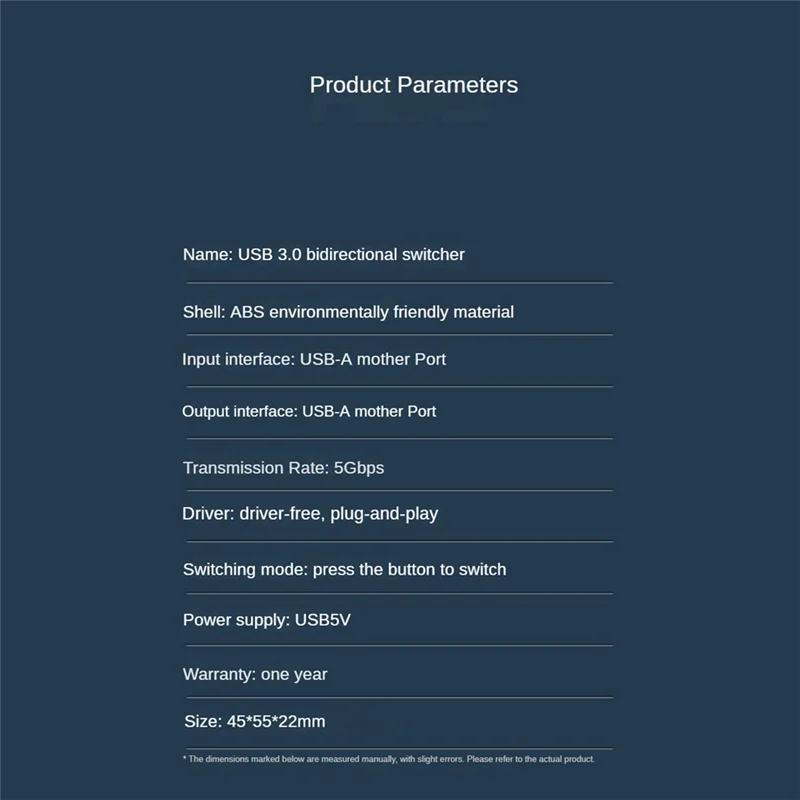Click the 'Input interface:' label
Viewport: 800px width, 800px height.
[239, 359]
